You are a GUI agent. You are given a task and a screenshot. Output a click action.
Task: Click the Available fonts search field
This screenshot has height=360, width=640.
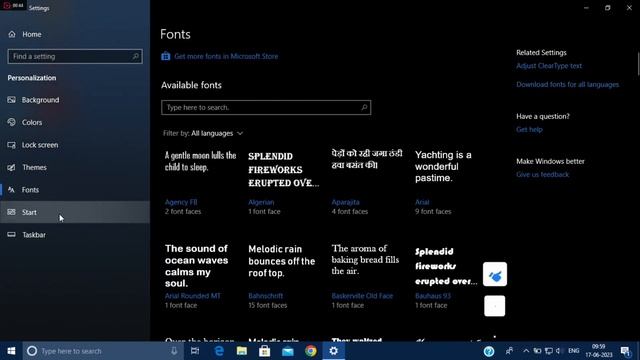click(x=266, y=107)
